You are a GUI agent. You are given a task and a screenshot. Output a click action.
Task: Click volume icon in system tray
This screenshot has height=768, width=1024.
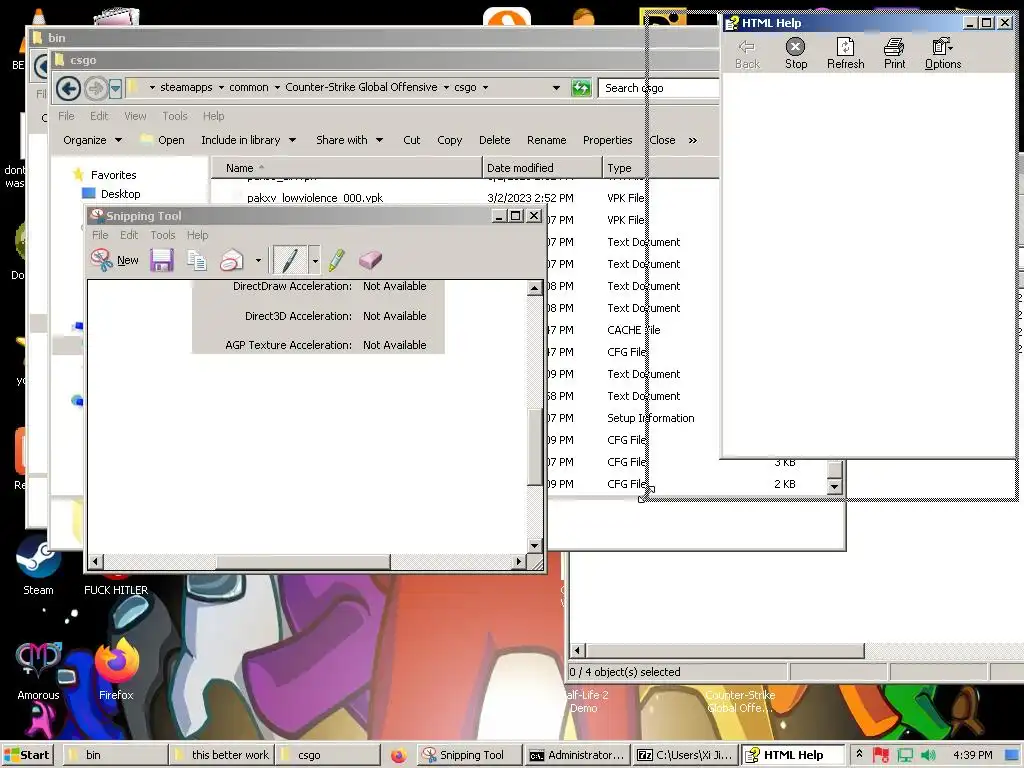[x=929, y=755]
